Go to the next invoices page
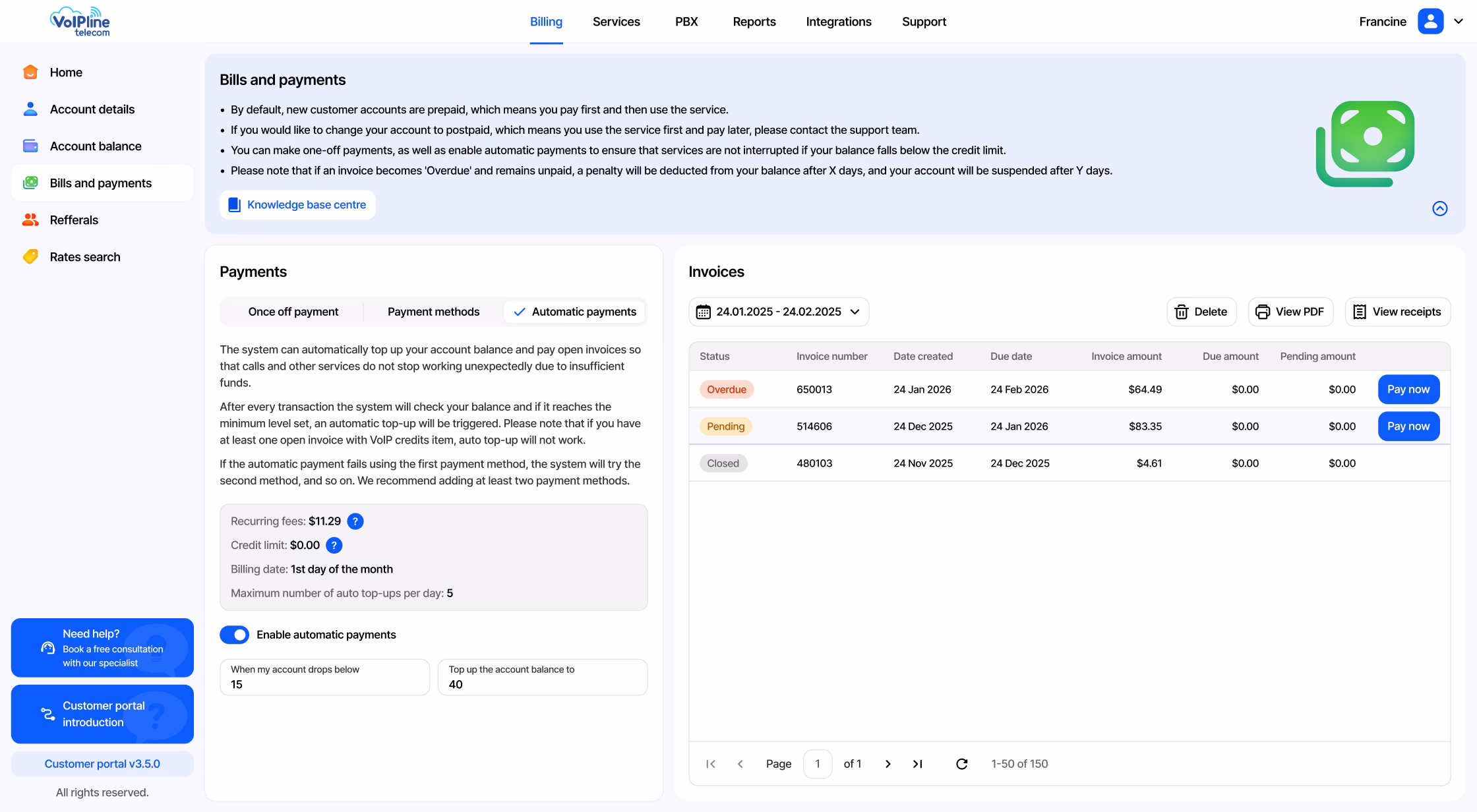Image resolution: width=1477 pixels, height=812 pixels. pyautogui.click(x=888, y=764)
